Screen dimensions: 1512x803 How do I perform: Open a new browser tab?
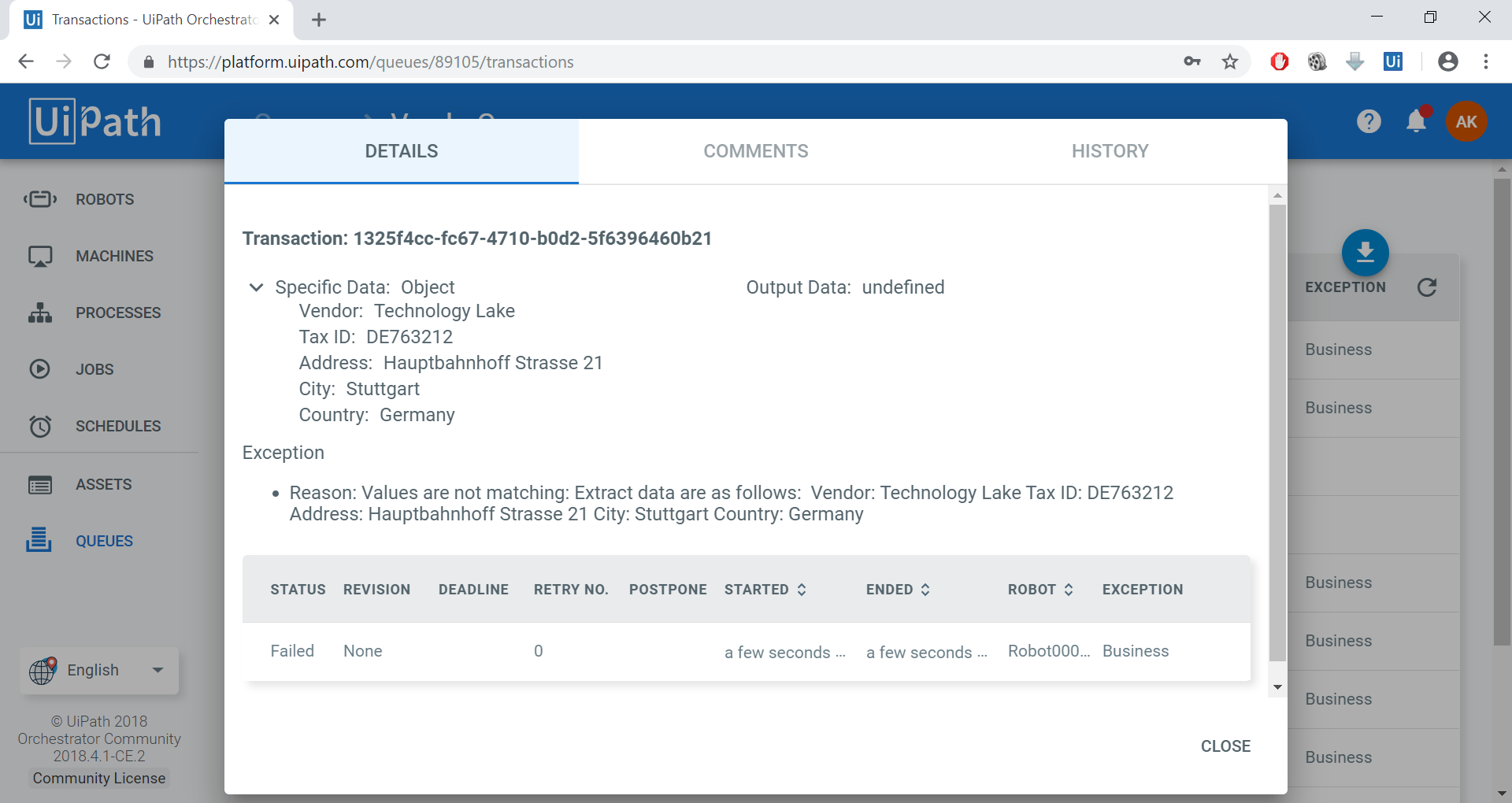[x=319, y=20]
